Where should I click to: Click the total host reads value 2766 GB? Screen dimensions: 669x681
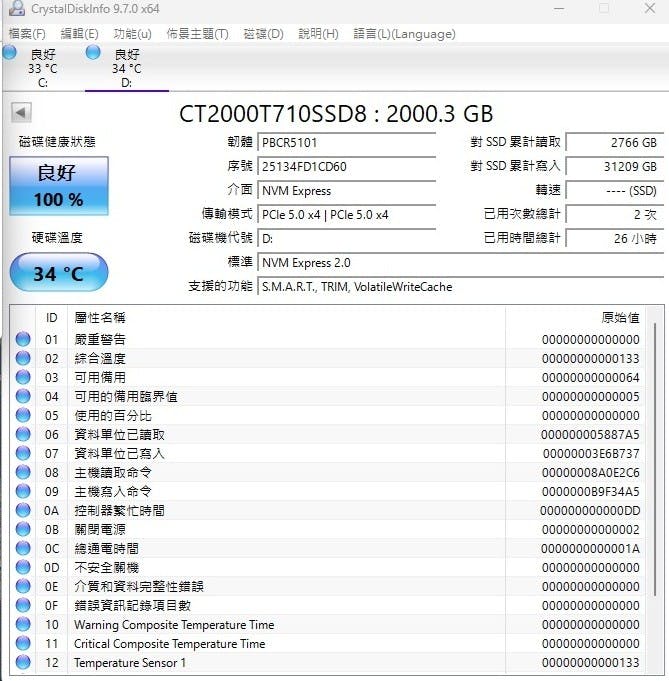pyautogui.click(x=615, y=142)
